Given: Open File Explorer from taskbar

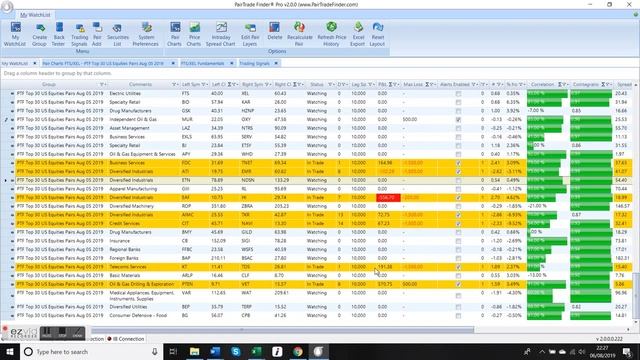Looking at the screenshot, I should [x=194, y=351].
